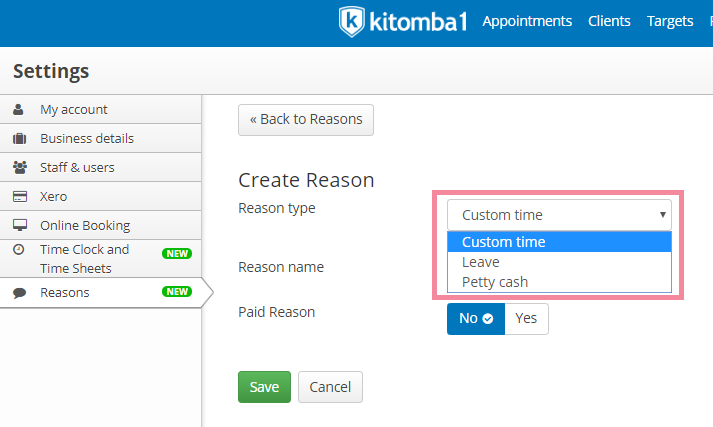
Task: Click the monitor icon for Online Booking
Action: [x=20, y=225]
